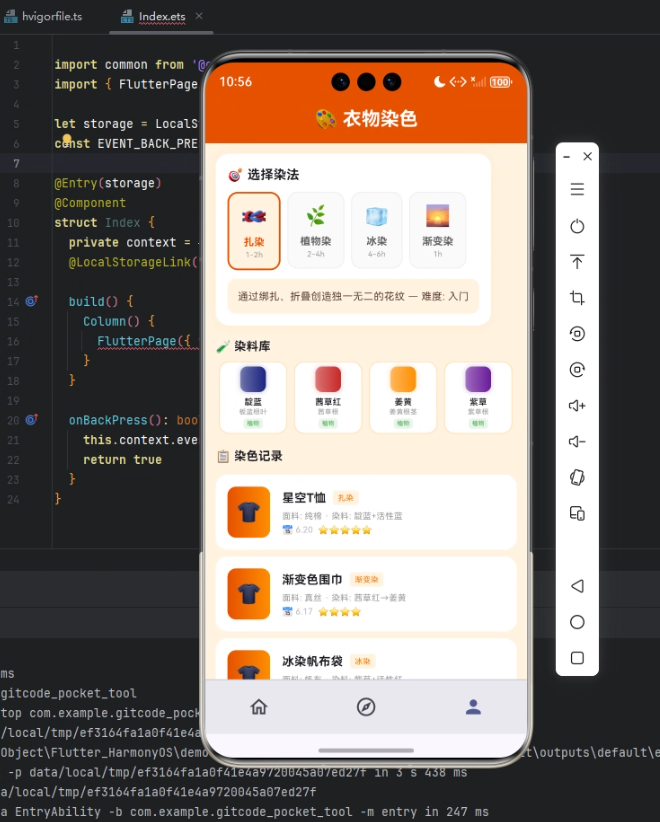
Task: Select the 渐变染 dyeing method card
Action: click(x=437, y=231)
